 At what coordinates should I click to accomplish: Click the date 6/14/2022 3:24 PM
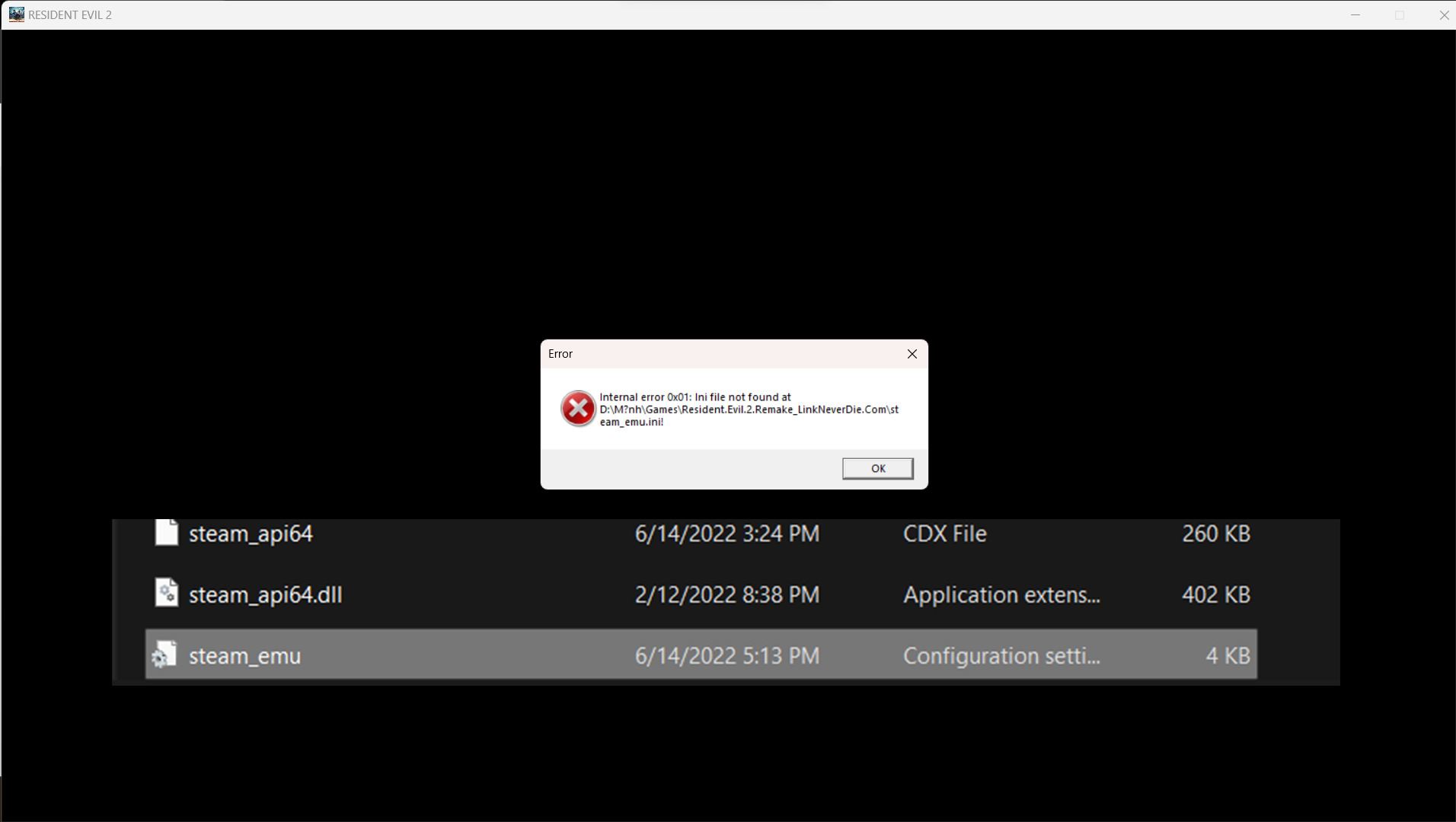coord(727,534)
